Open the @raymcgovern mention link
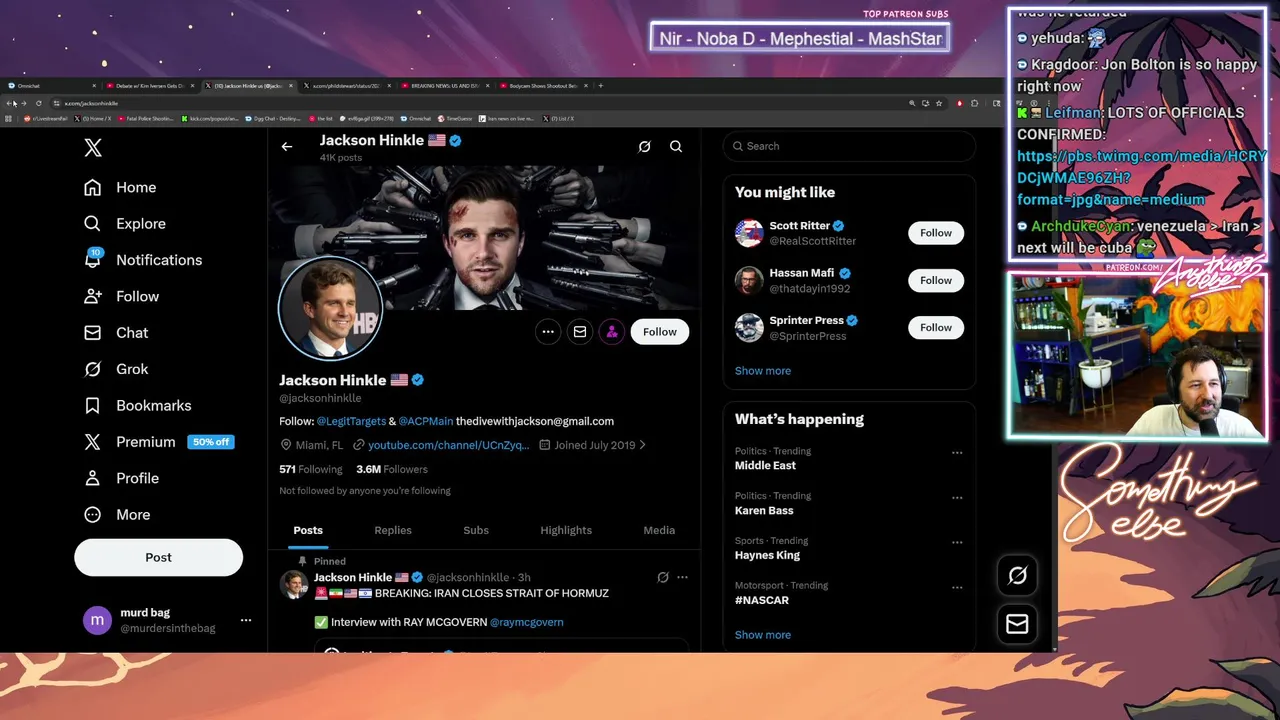 (526, 622)
